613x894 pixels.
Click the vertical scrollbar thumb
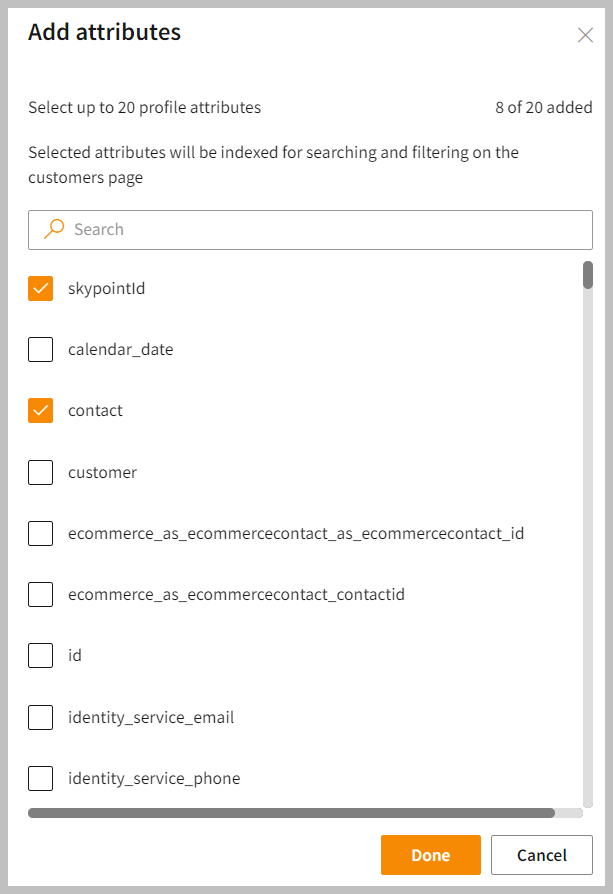[x=588, y=275]
